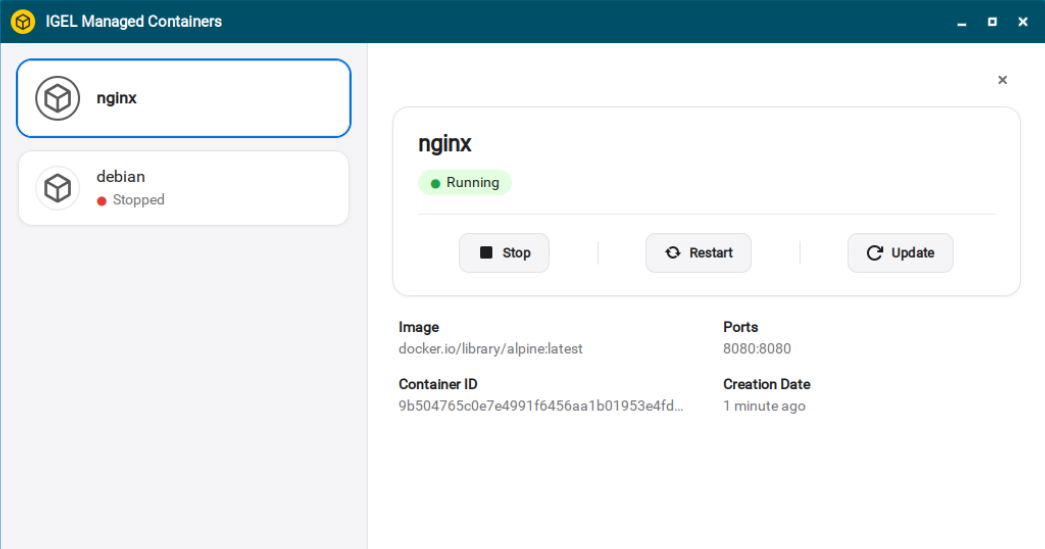Close the nginx details panel
Screen dimensions: 1045x549
click(1002, 80)
